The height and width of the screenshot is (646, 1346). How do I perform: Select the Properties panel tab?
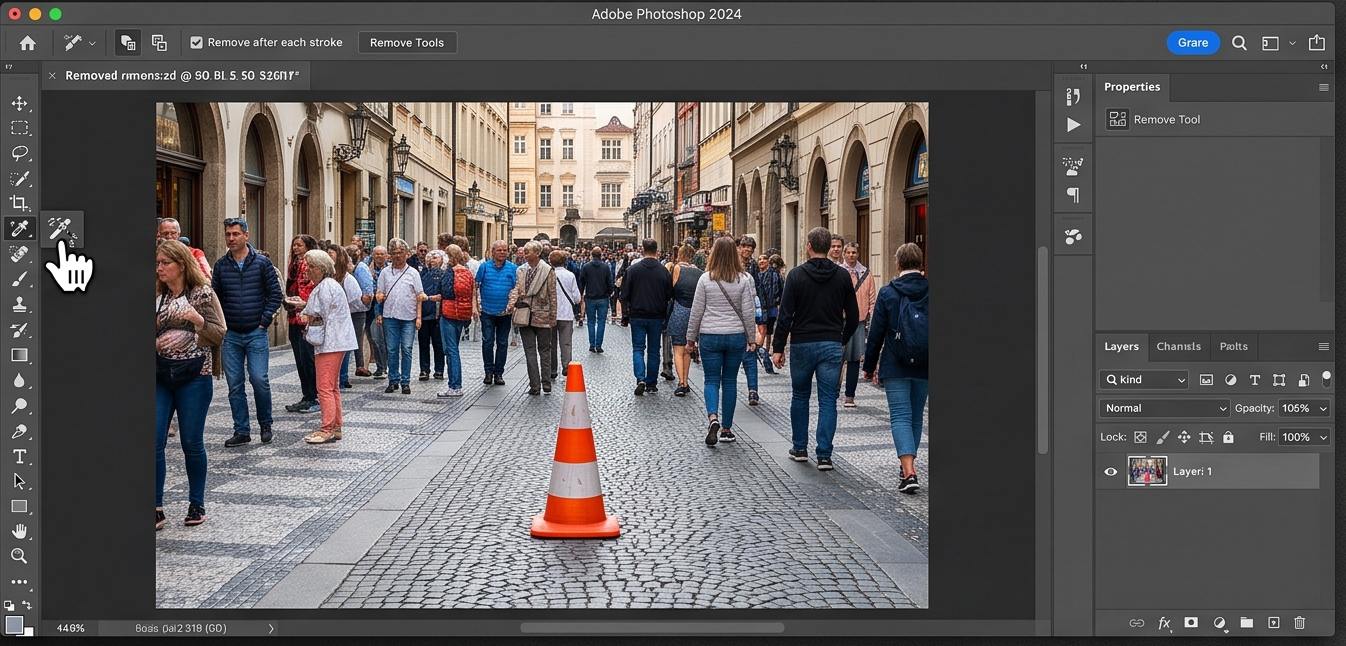[x=1131, y=87]
